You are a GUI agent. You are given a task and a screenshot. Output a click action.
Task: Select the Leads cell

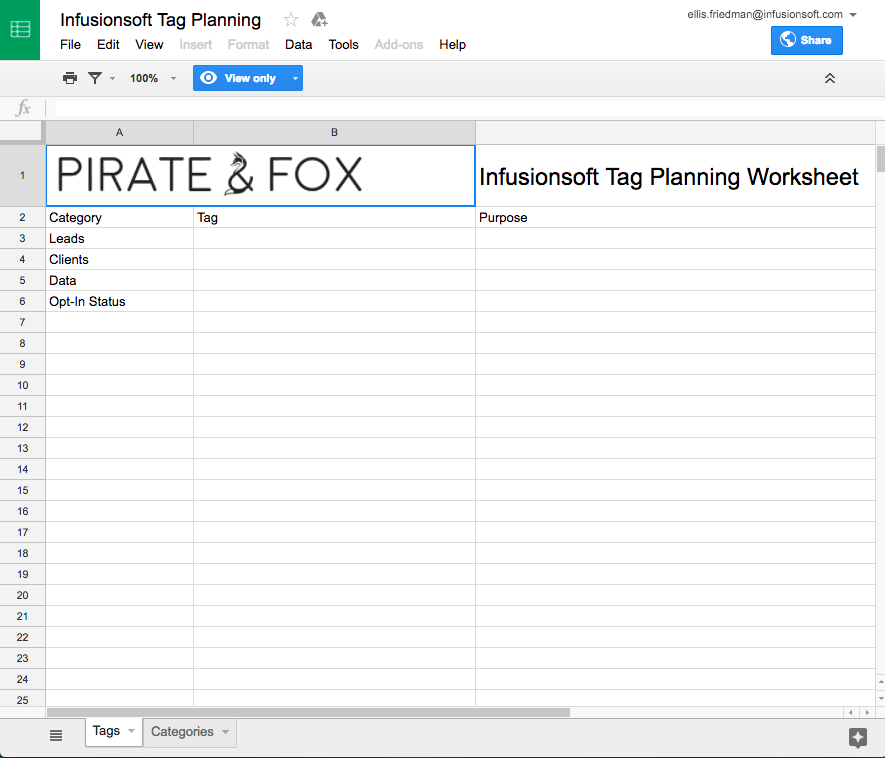pos(120,238)
